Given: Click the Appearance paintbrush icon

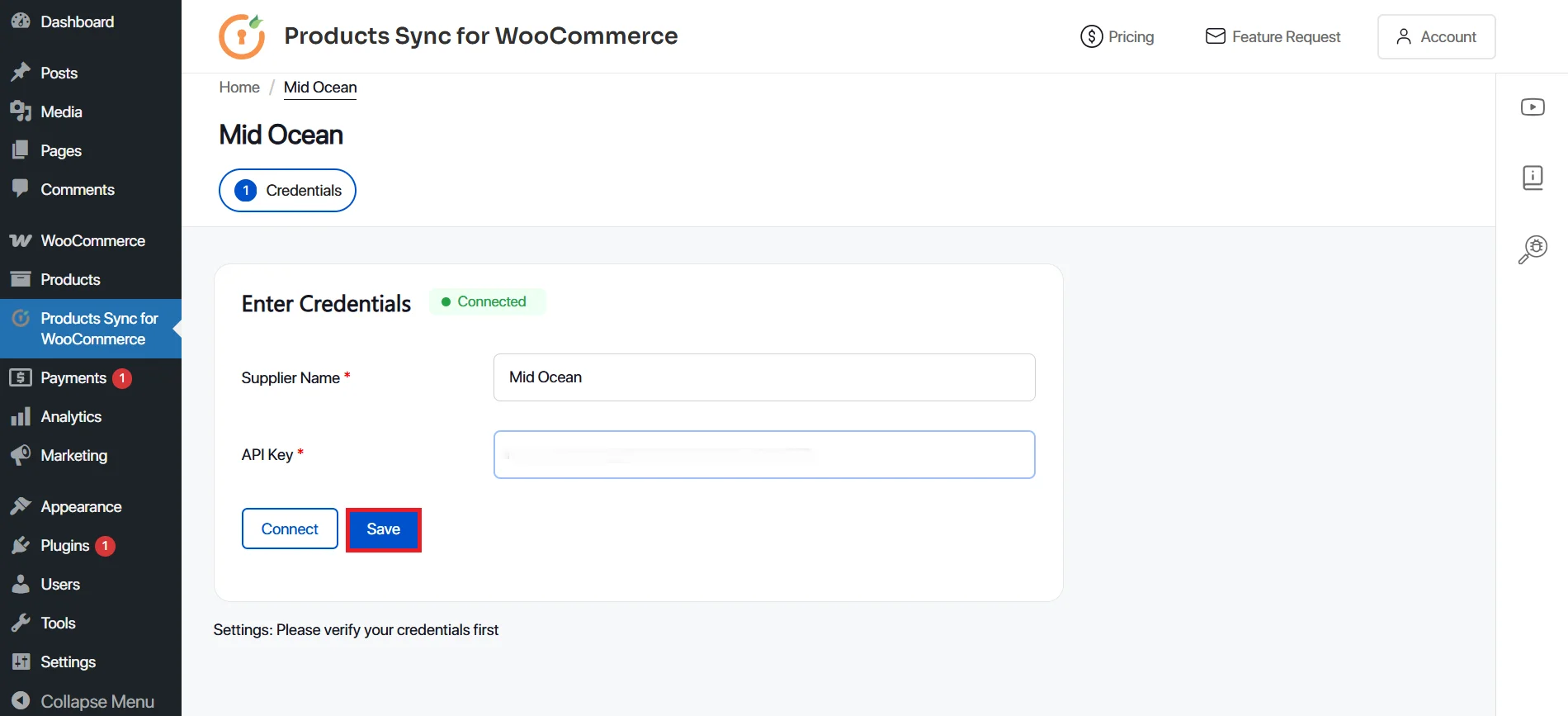Looking at the screenshot, I should click(21, 506).
